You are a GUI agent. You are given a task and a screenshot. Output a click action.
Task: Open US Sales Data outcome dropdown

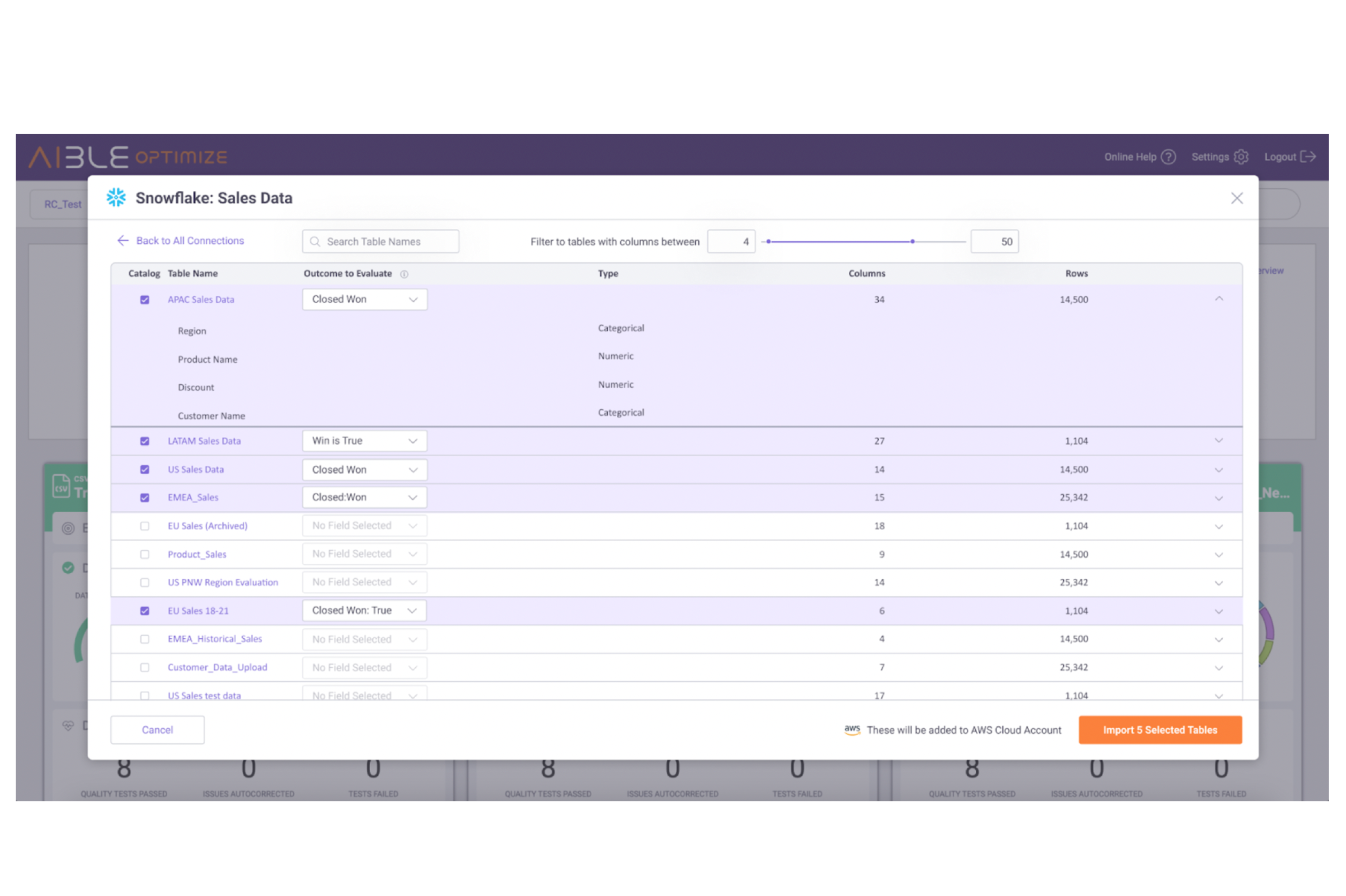coord(365,470)
